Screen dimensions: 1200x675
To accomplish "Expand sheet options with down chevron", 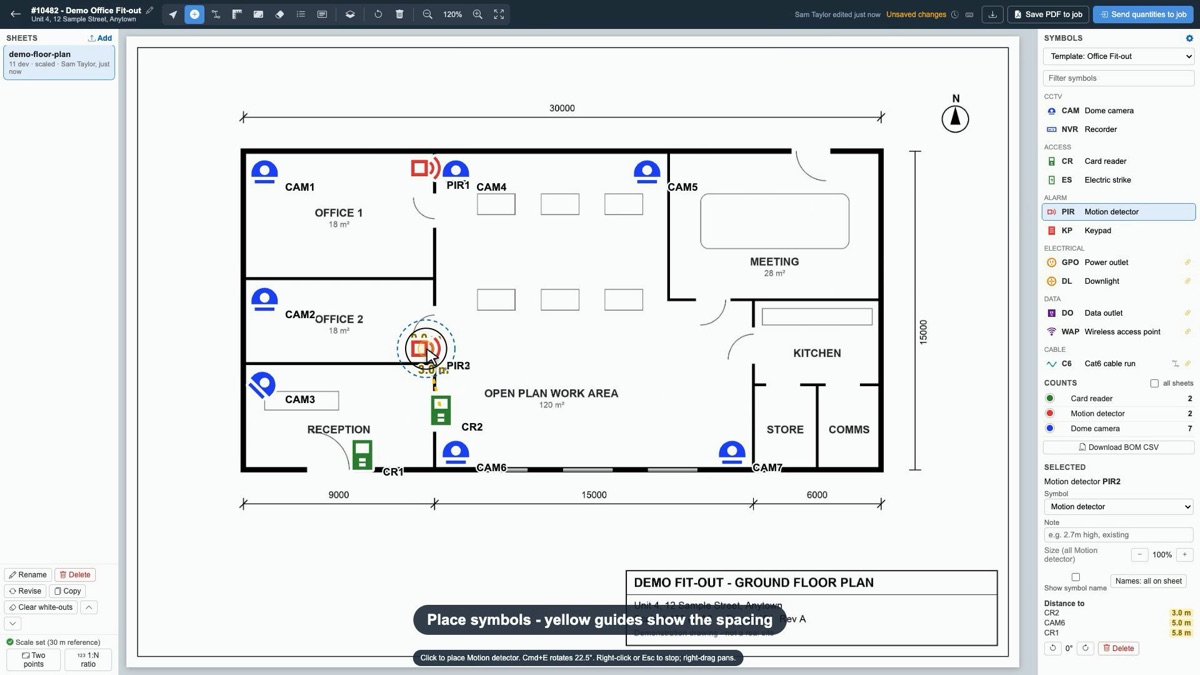I will coord(13,623).
